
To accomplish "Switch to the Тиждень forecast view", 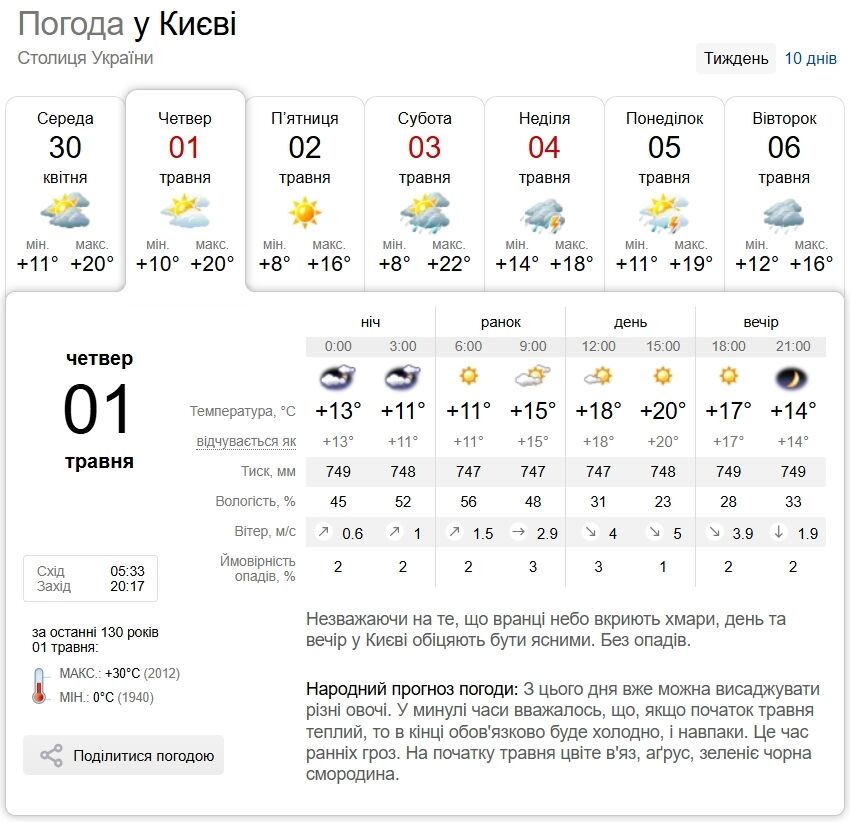I will click(x=736, y=58).
